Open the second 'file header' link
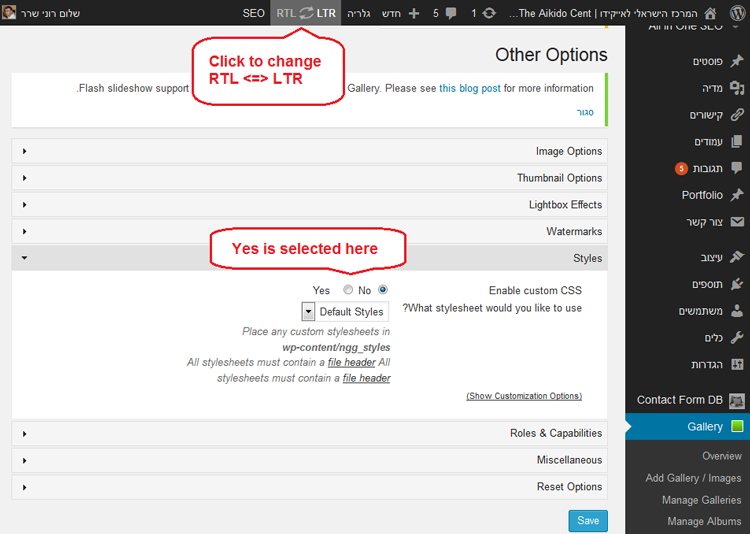Viewport: 750px width, 534px height. click(366, 378)
